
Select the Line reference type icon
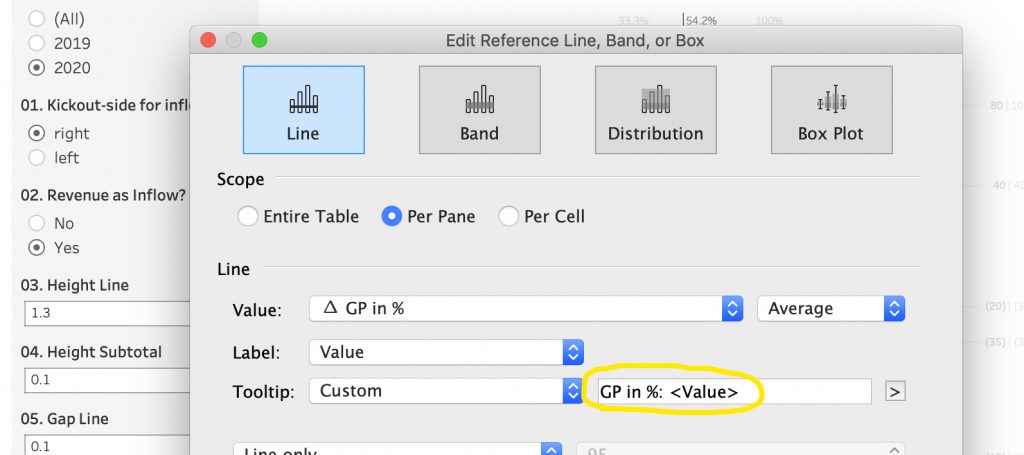pos(304,110)
